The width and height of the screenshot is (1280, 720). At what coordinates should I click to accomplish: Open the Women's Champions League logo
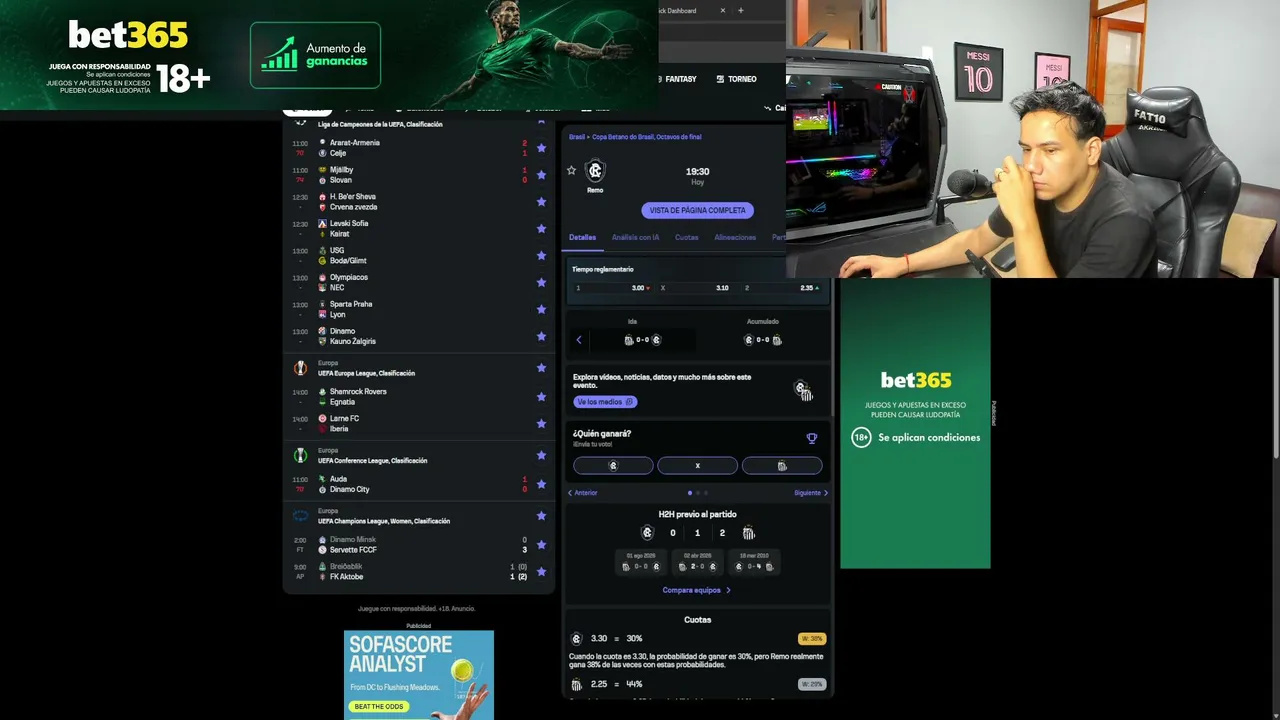tap(300, 516)
